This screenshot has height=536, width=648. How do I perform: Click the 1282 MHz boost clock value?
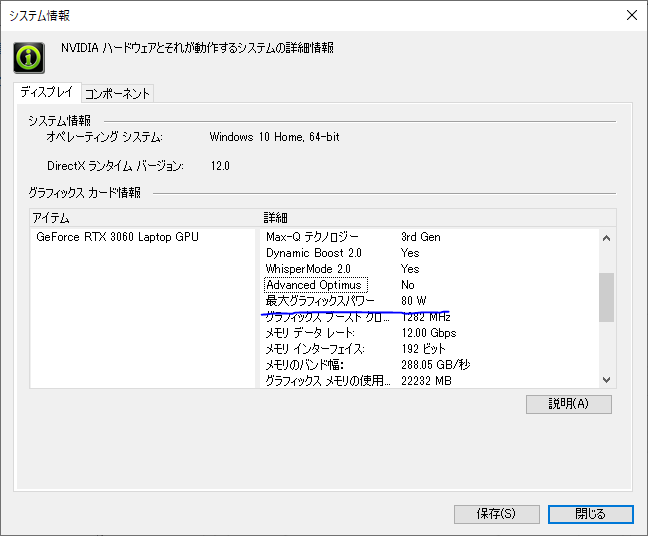pyautogui.click(x=426, y=317)
